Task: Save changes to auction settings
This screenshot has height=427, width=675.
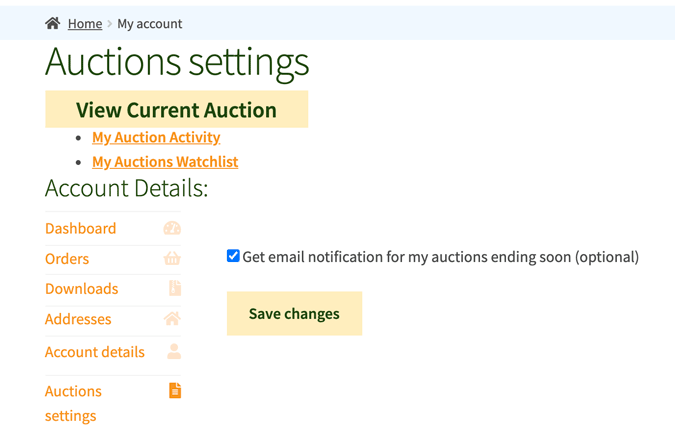Action: (x=294, y=313)
